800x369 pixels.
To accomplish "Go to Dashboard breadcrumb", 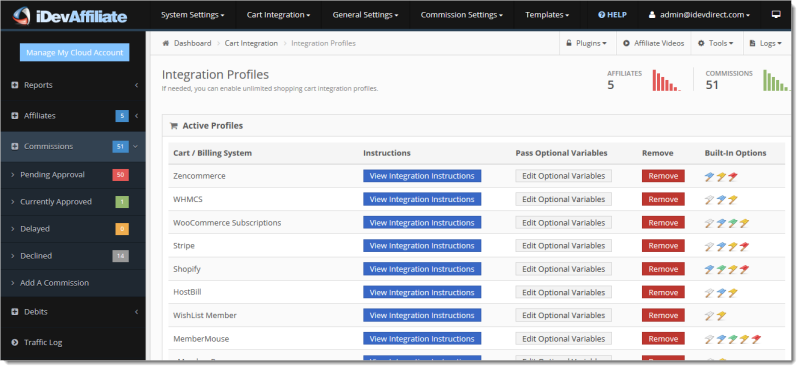I will tap(192, 43).
